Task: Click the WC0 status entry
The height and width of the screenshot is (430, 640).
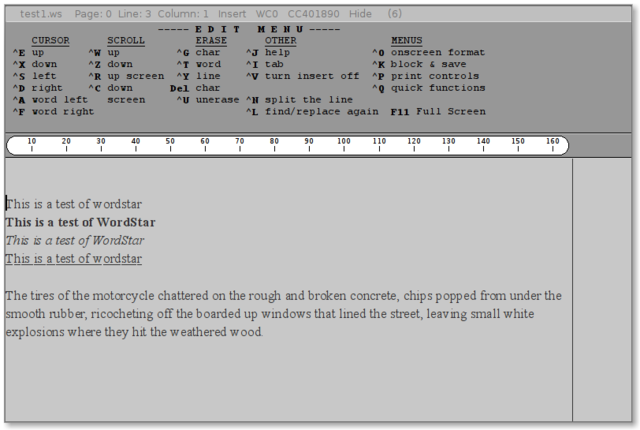Action: (267, 14)
